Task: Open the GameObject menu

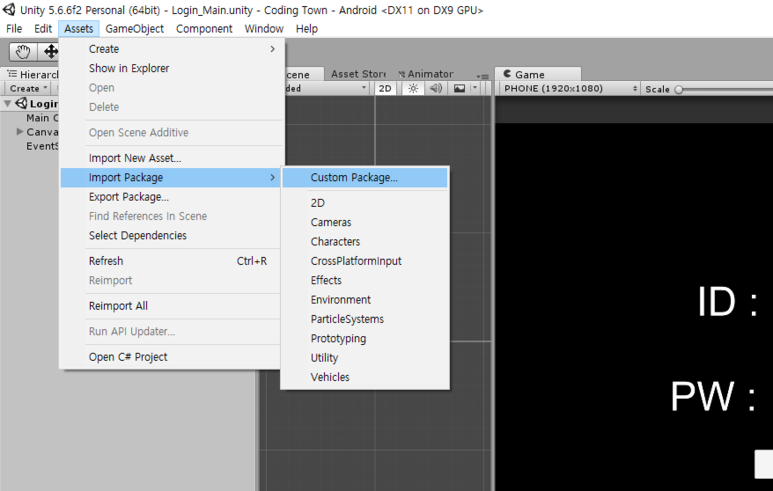Action: [135, 29]
